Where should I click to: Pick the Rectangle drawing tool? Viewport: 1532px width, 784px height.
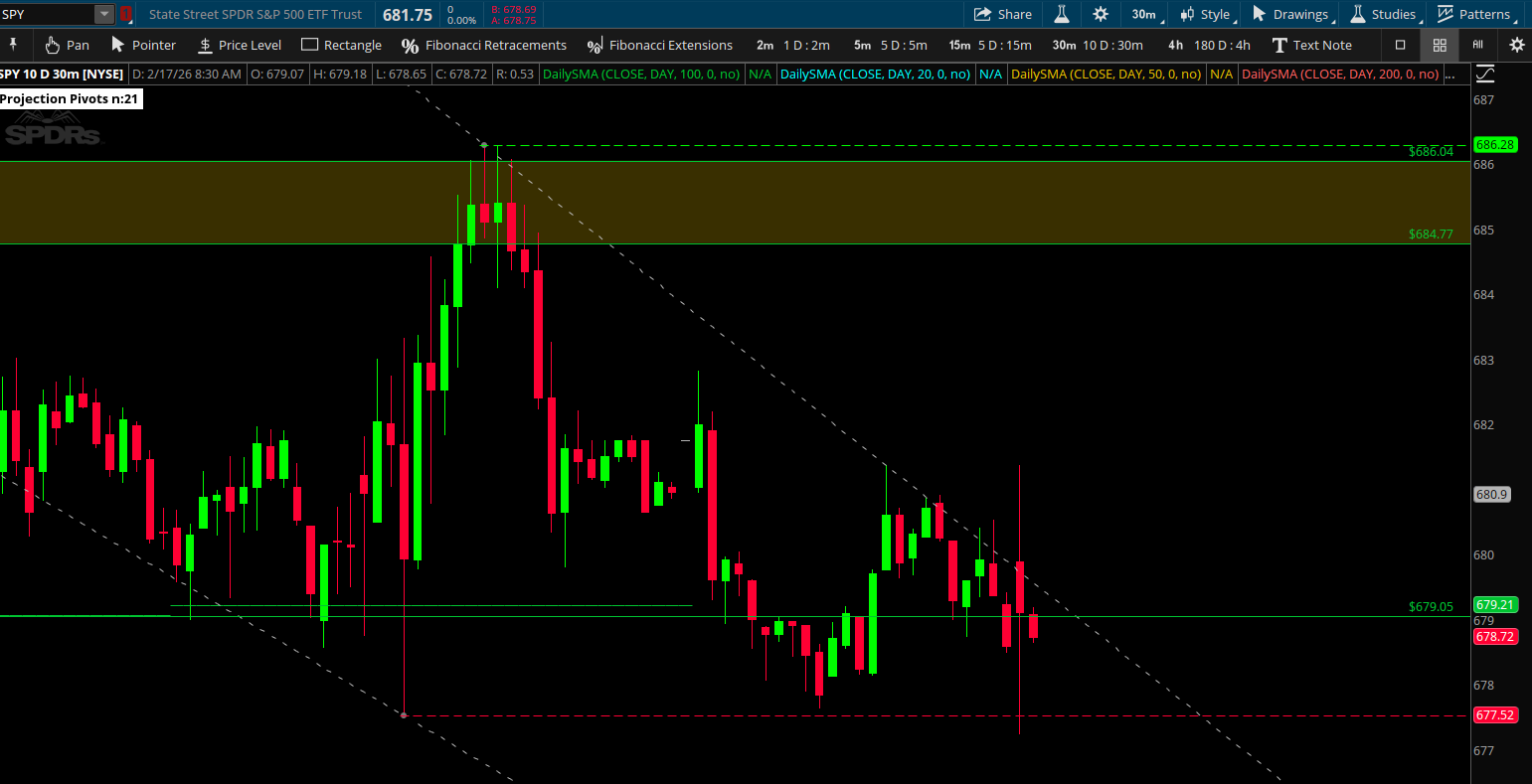pyautogui.click(x=341, y=45)
